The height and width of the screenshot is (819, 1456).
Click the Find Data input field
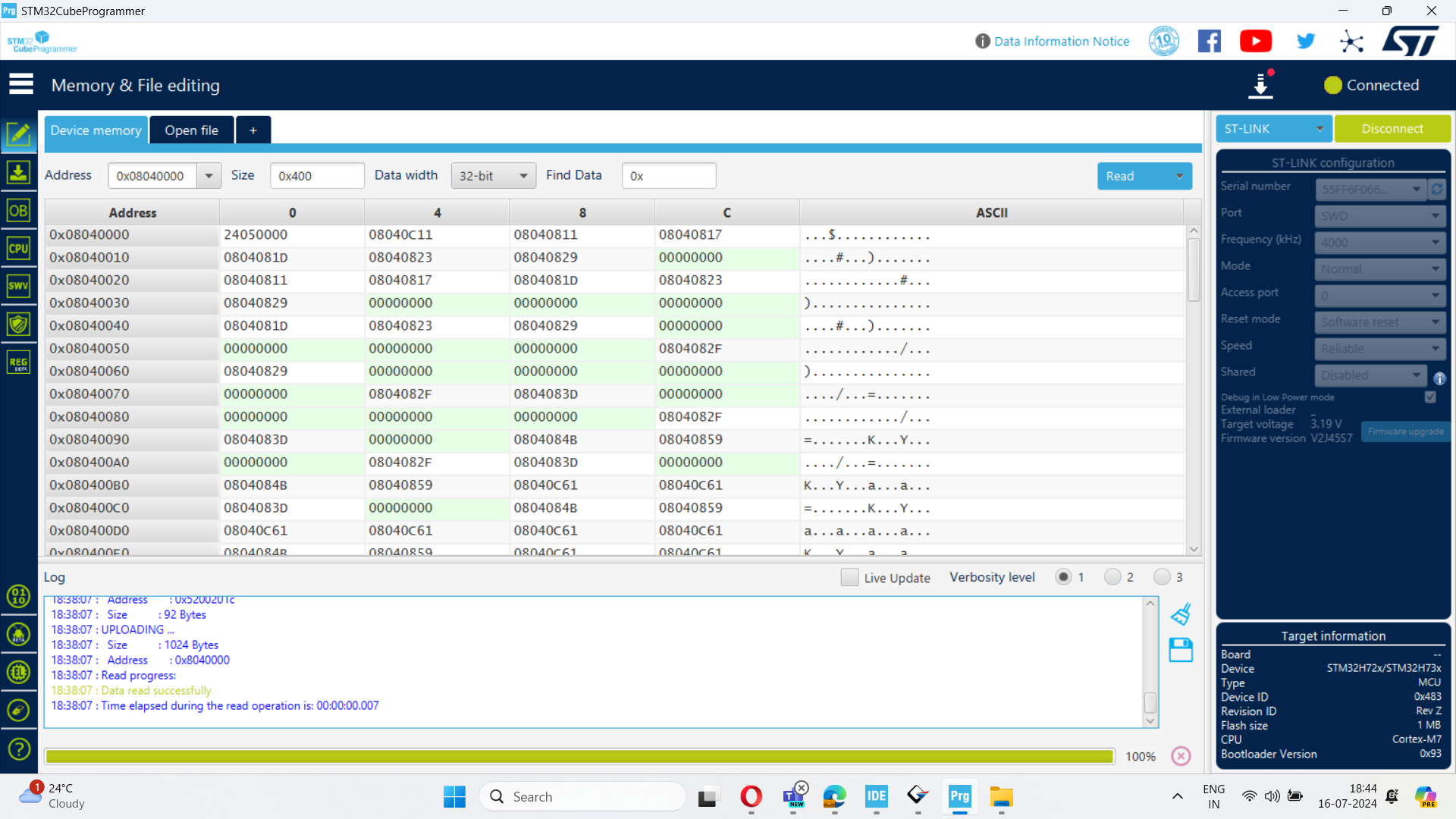click(668, 176)
